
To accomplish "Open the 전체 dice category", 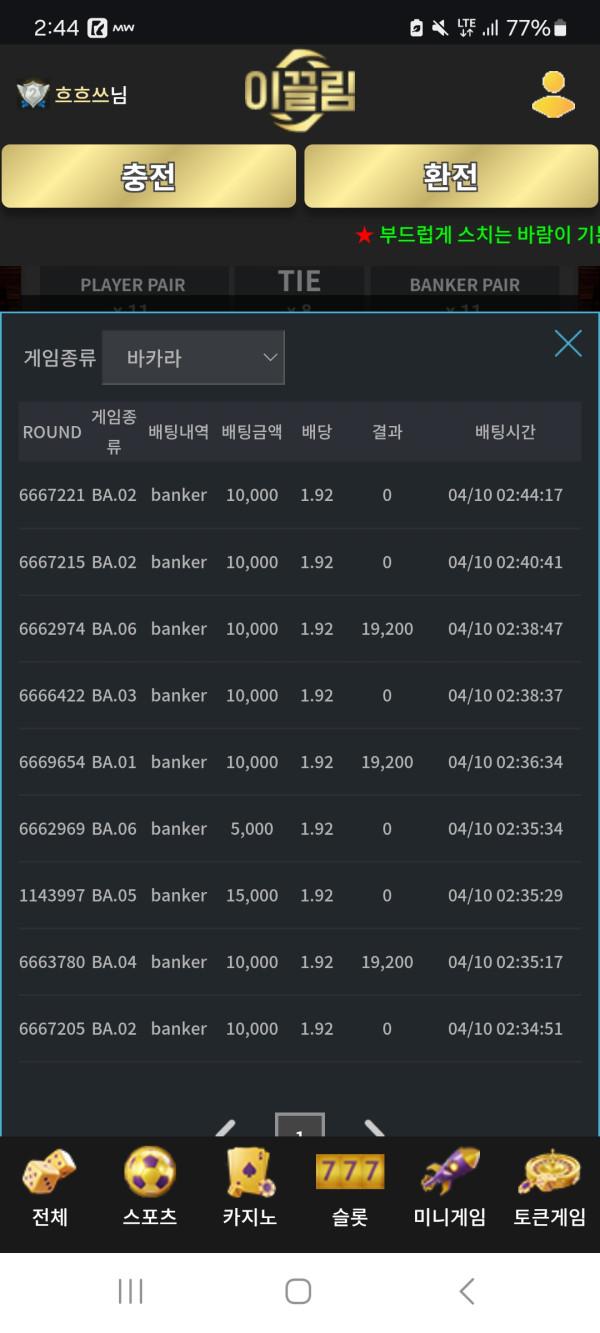I will pos(50,1189).
